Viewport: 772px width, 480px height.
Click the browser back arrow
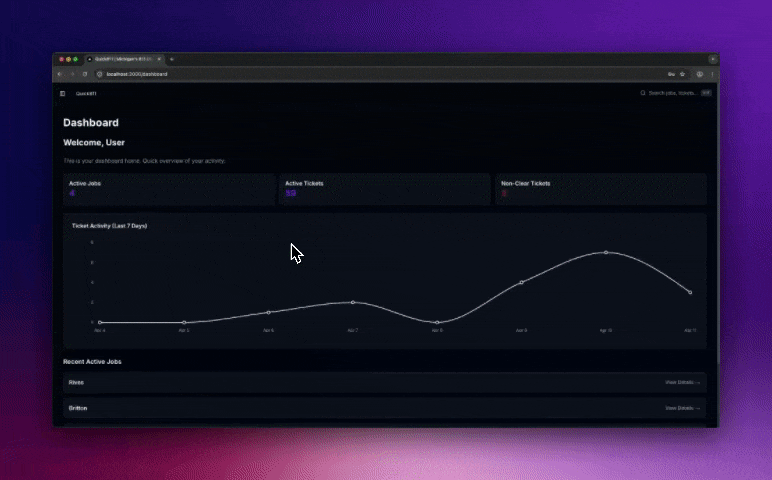pos(60,74)
